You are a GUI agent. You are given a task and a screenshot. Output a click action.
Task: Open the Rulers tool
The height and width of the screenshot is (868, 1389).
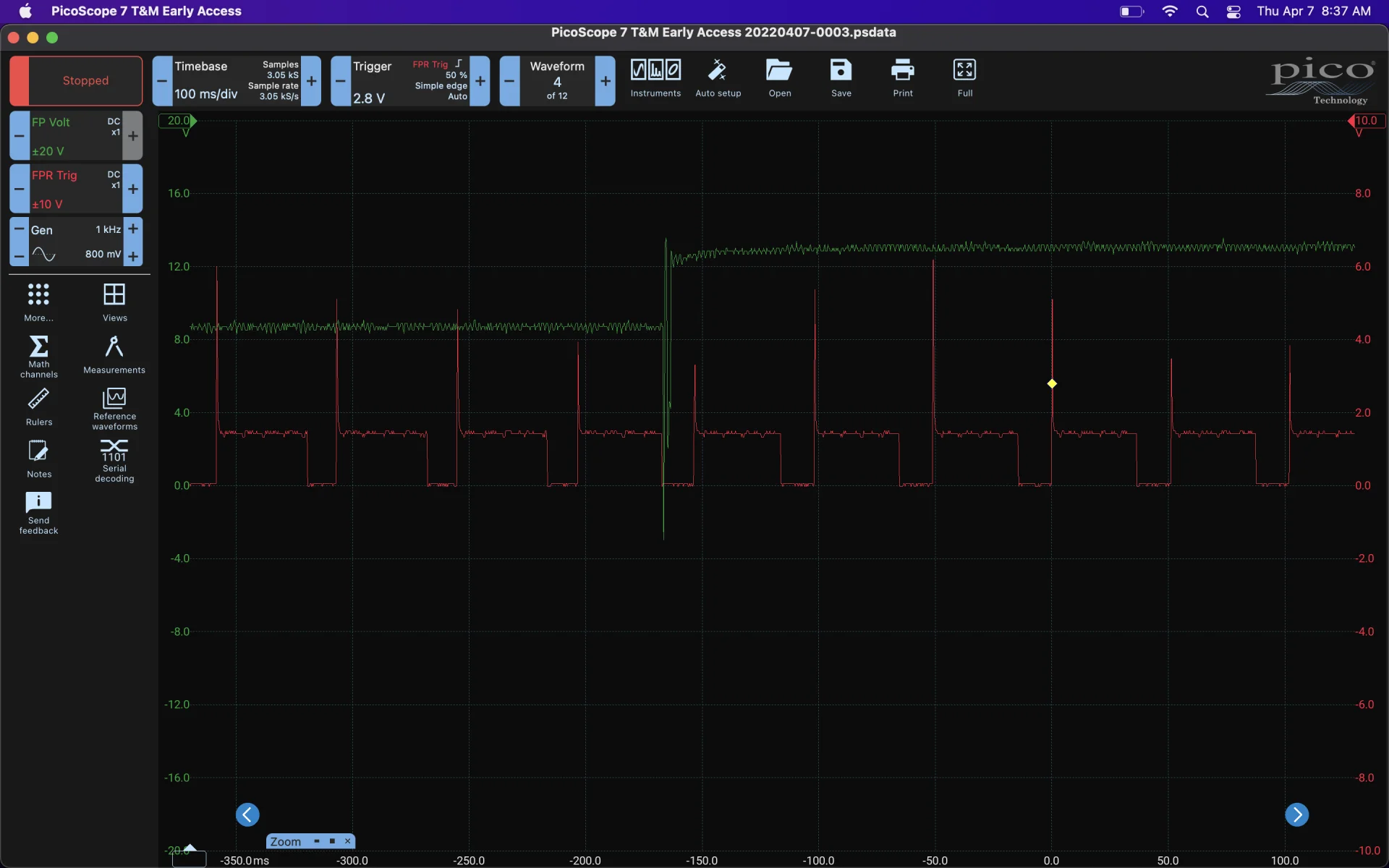click(39, 406)
